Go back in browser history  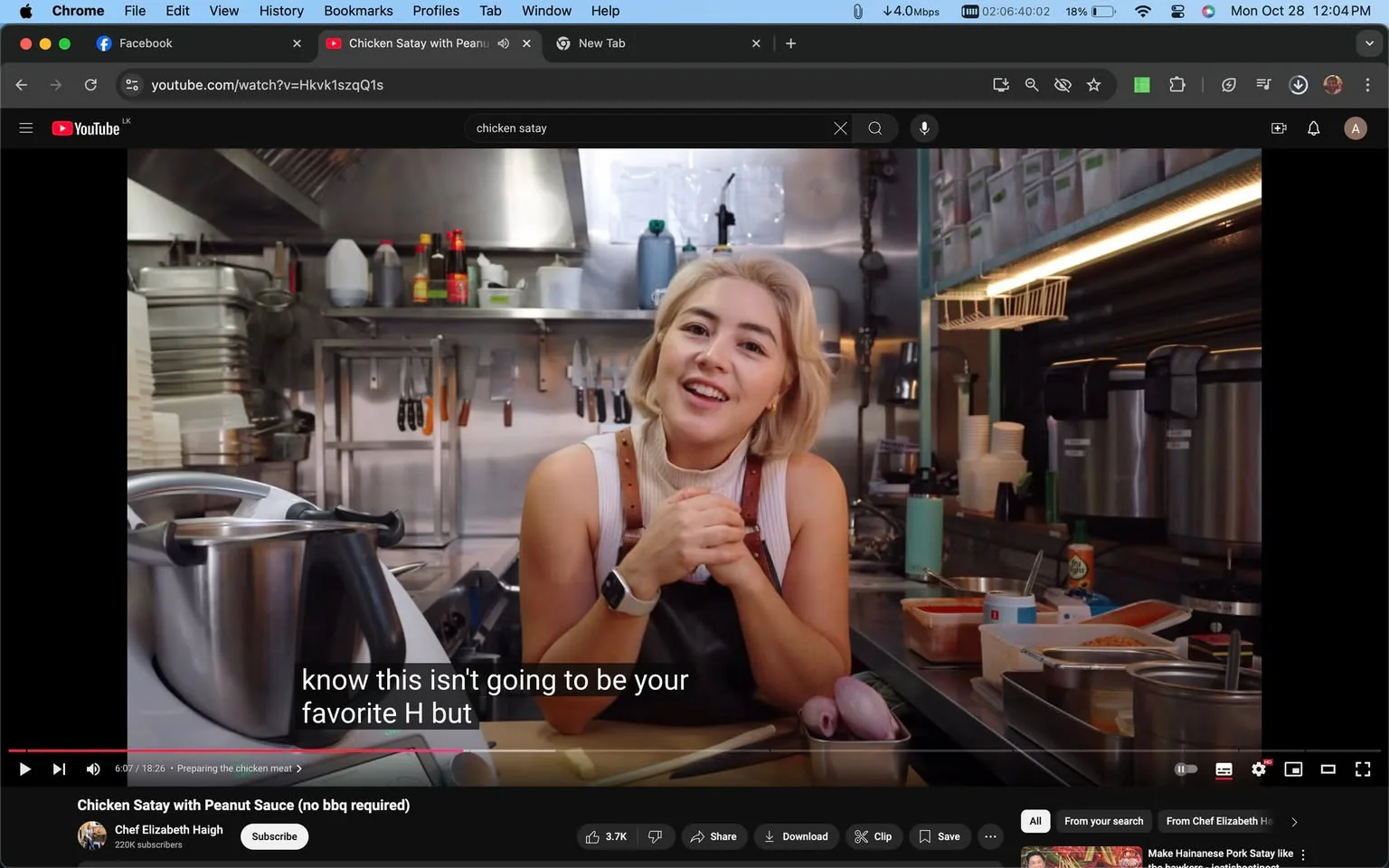point(22,85)
